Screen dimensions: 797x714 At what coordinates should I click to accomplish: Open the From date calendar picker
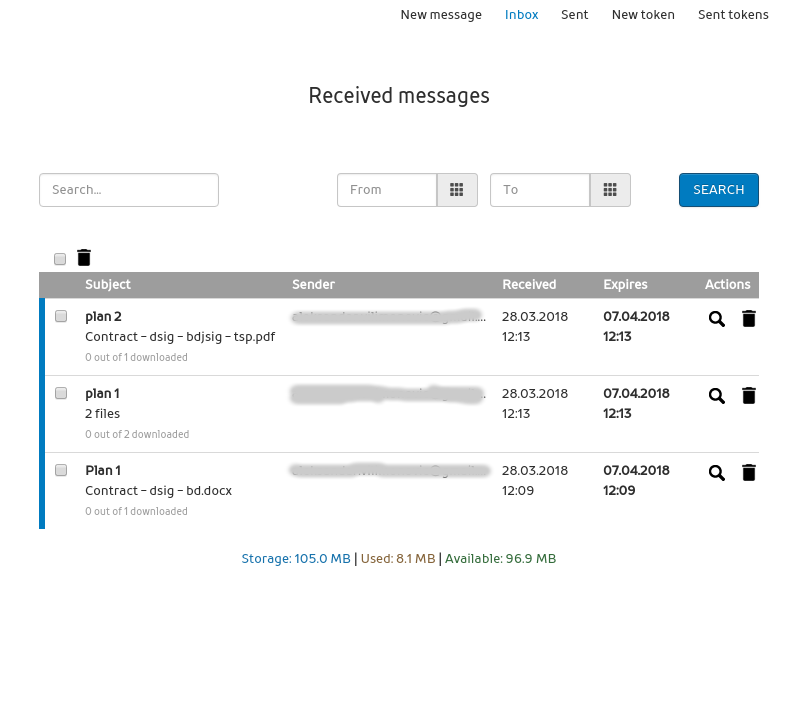point(457,190)
